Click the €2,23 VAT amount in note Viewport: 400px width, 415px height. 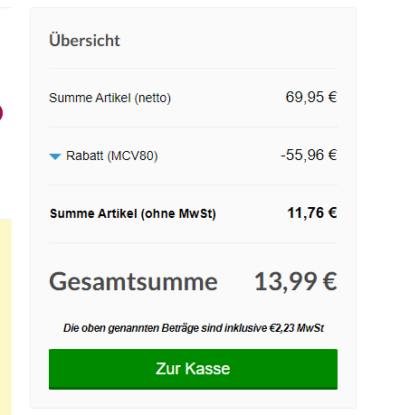pos(282,328)
